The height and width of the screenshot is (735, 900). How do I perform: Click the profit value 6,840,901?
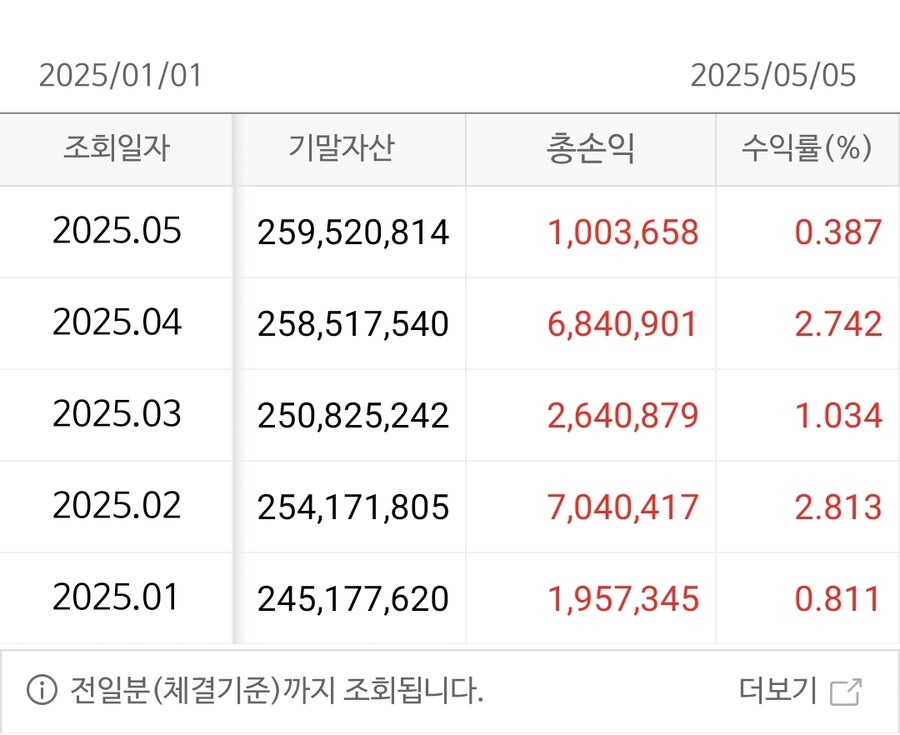click(x=623, y=324)
